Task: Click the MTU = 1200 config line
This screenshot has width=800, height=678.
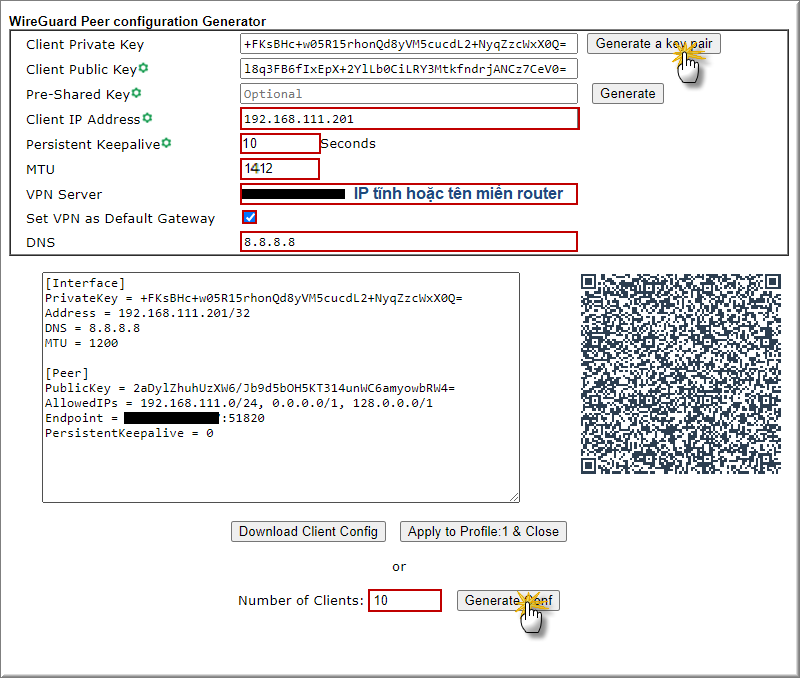Action: tap(82, 343)
